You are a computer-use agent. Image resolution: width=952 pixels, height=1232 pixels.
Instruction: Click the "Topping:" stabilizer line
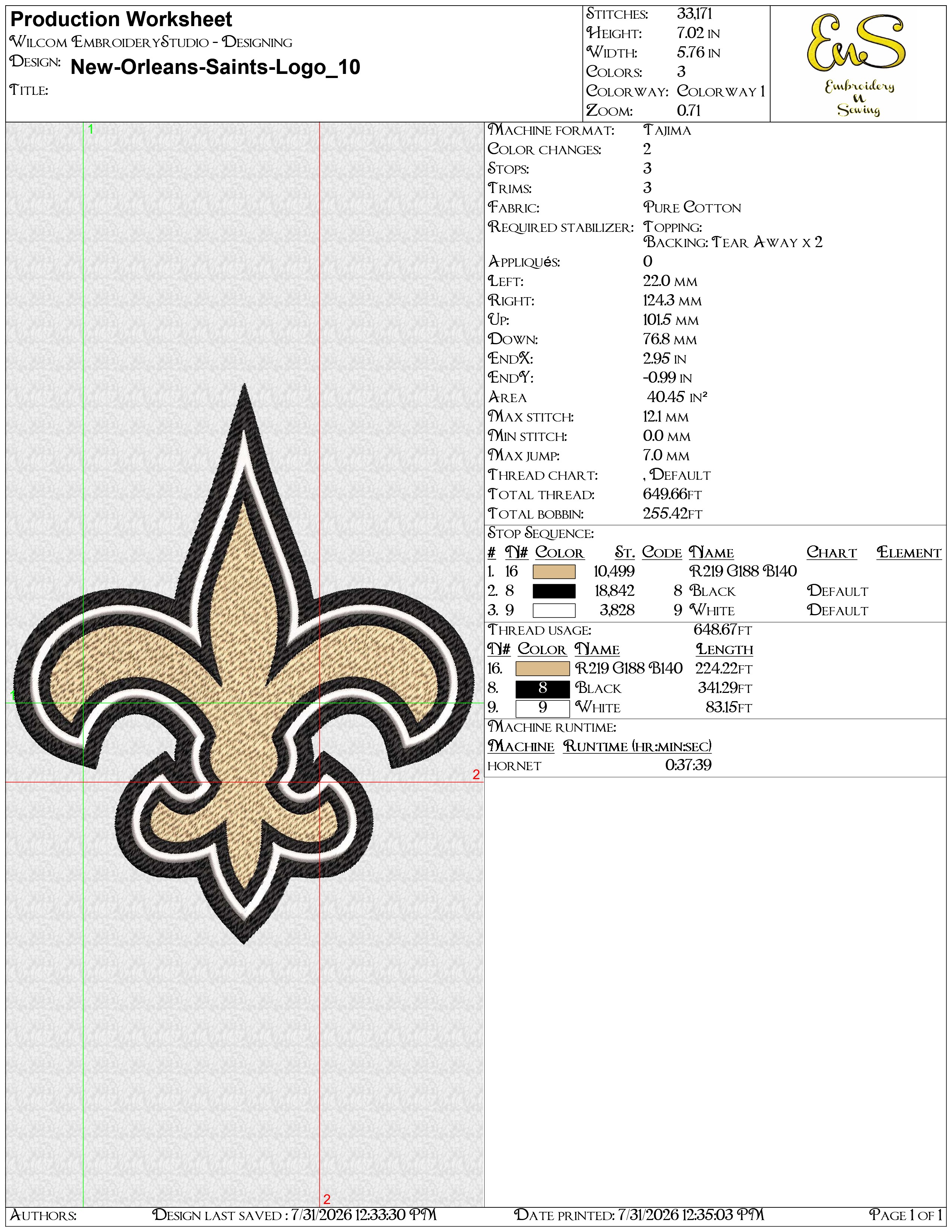click(x=673, y=227)
